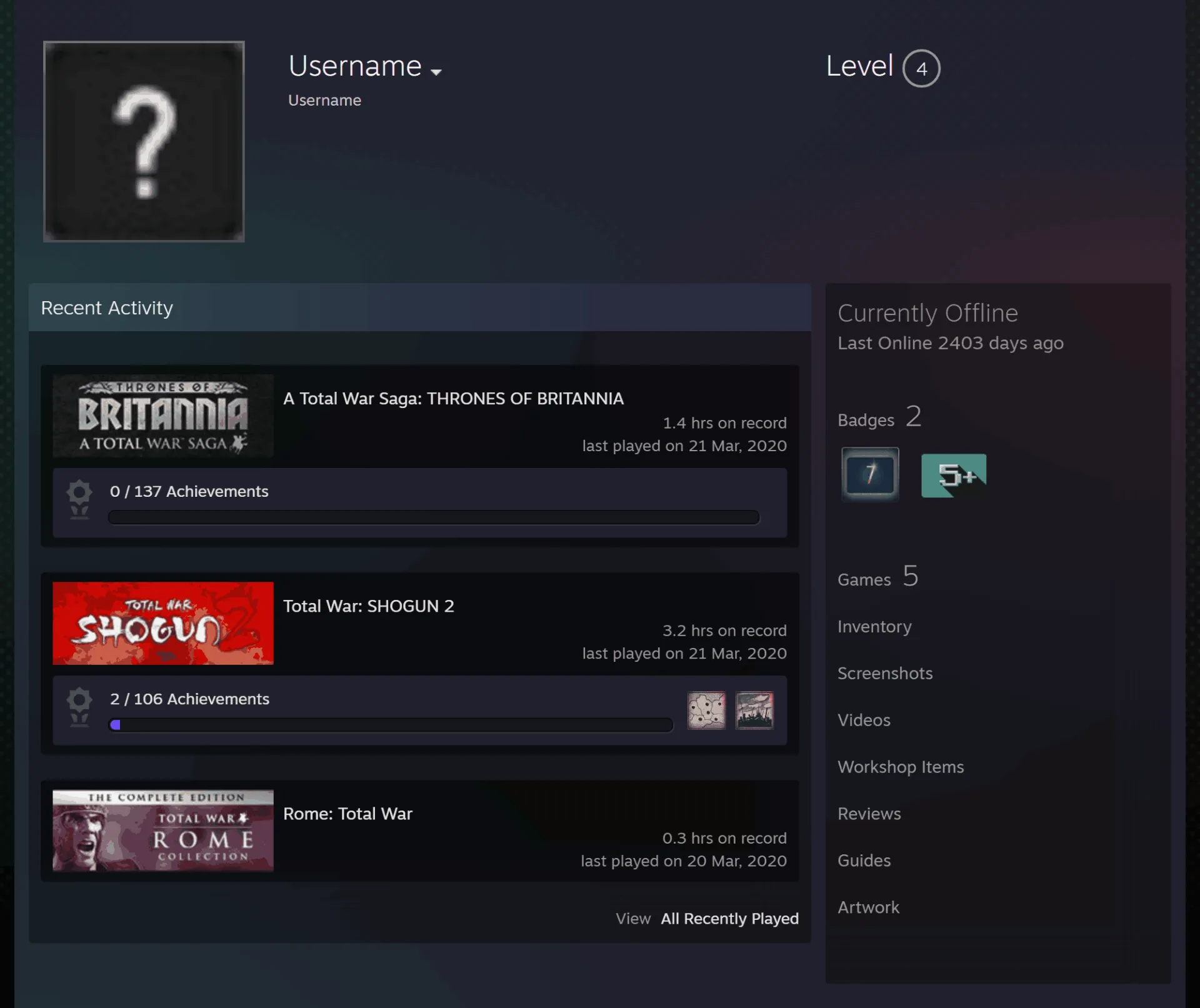Screen dimensions: 1200x1008
Task: Open 2 / 106 Achievements text
Action: [x=189, y=699]
